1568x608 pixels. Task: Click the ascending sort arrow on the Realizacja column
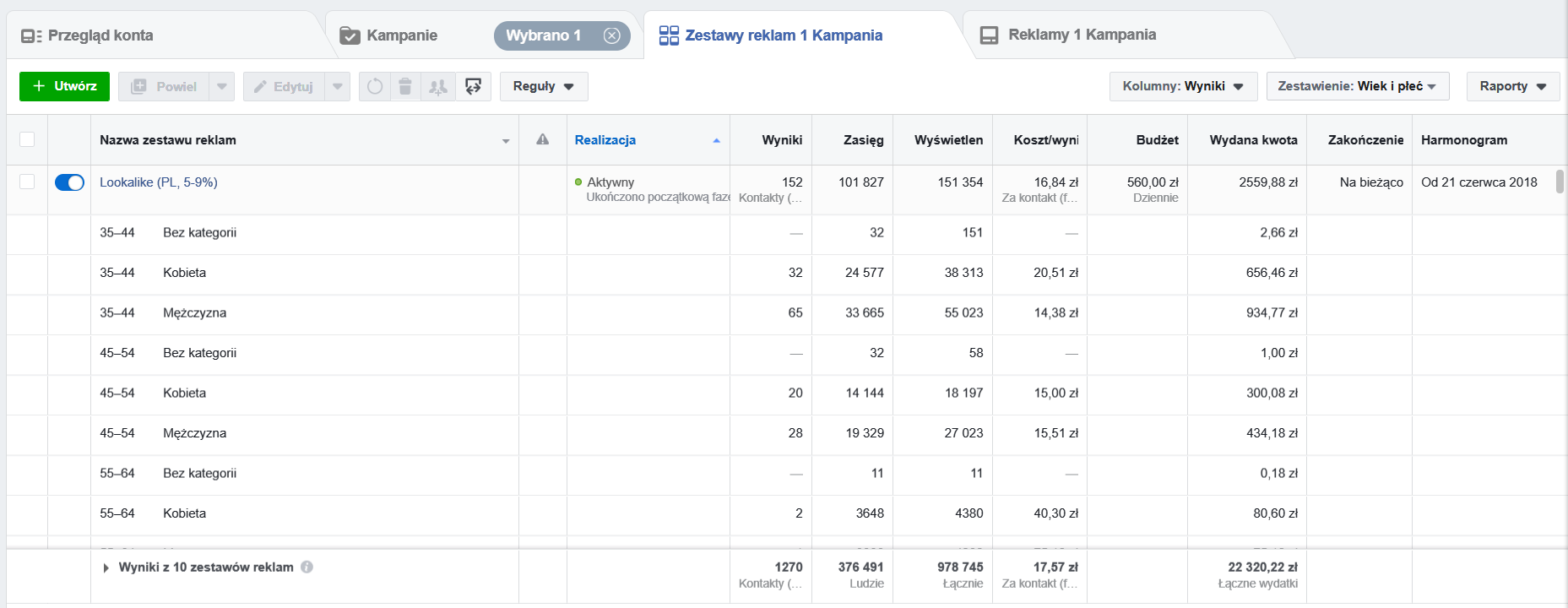716,140
